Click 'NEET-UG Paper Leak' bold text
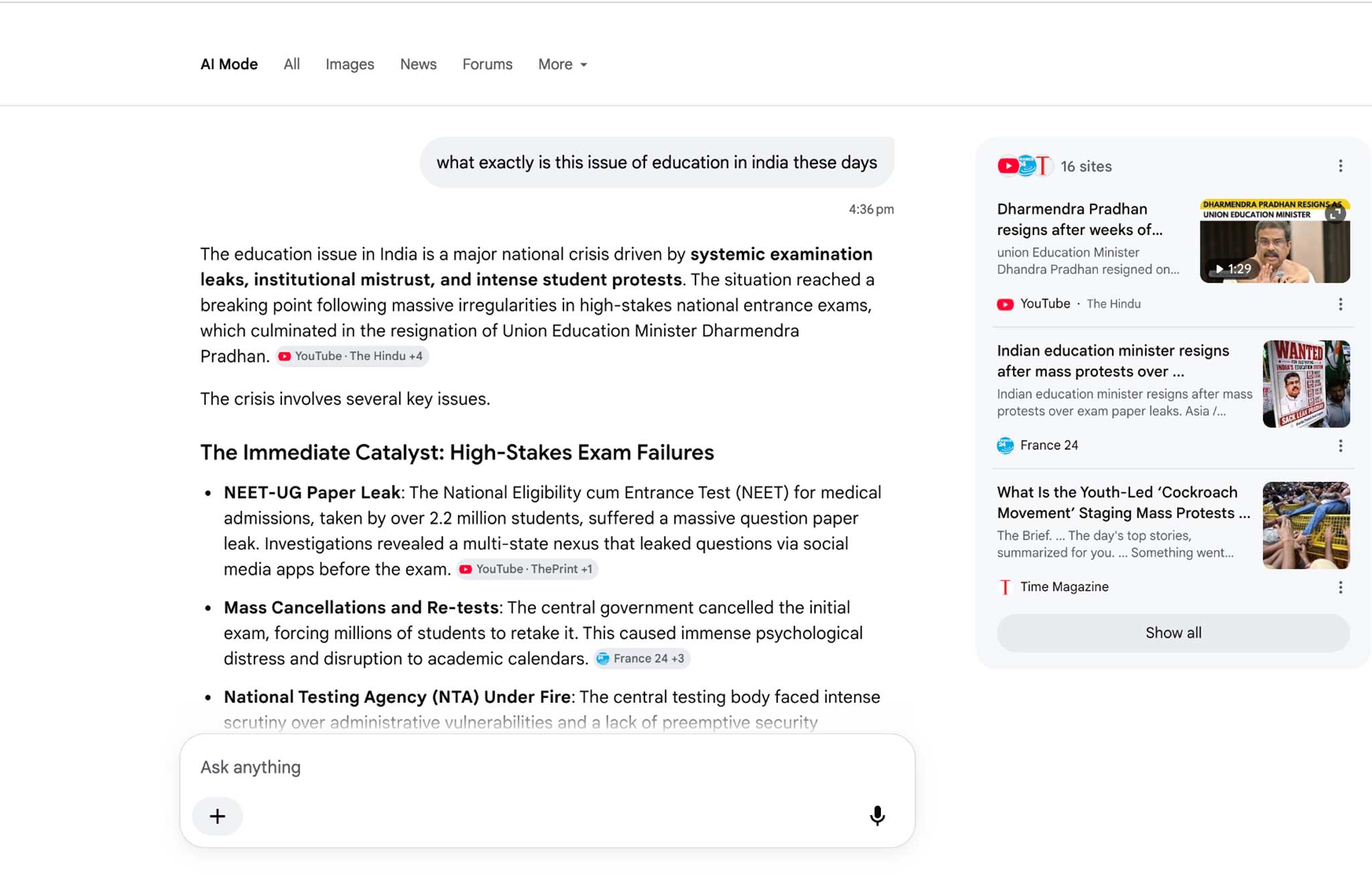Viewport: 1372px width, 891px height. (x=312, y=492)
